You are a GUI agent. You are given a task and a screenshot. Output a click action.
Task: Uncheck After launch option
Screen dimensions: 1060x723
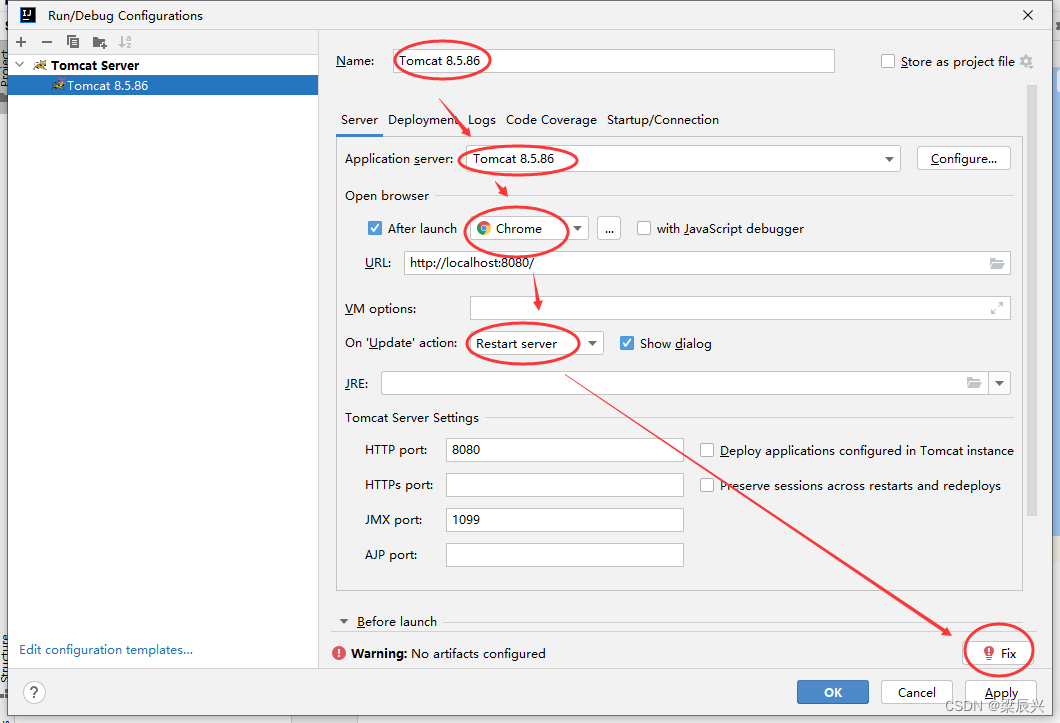click(375, 229)
